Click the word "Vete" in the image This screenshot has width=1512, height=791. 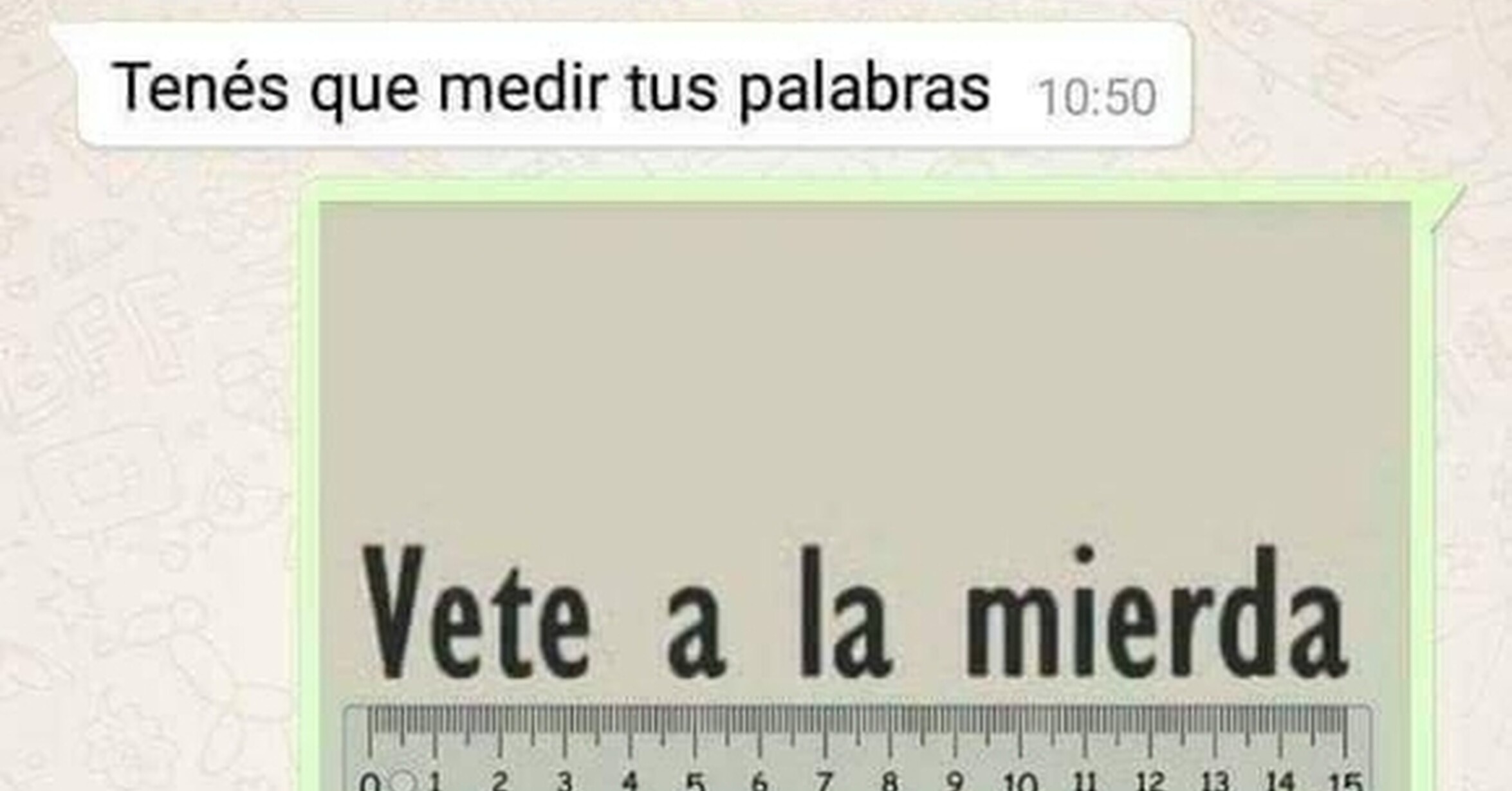(x=476, y=612)
